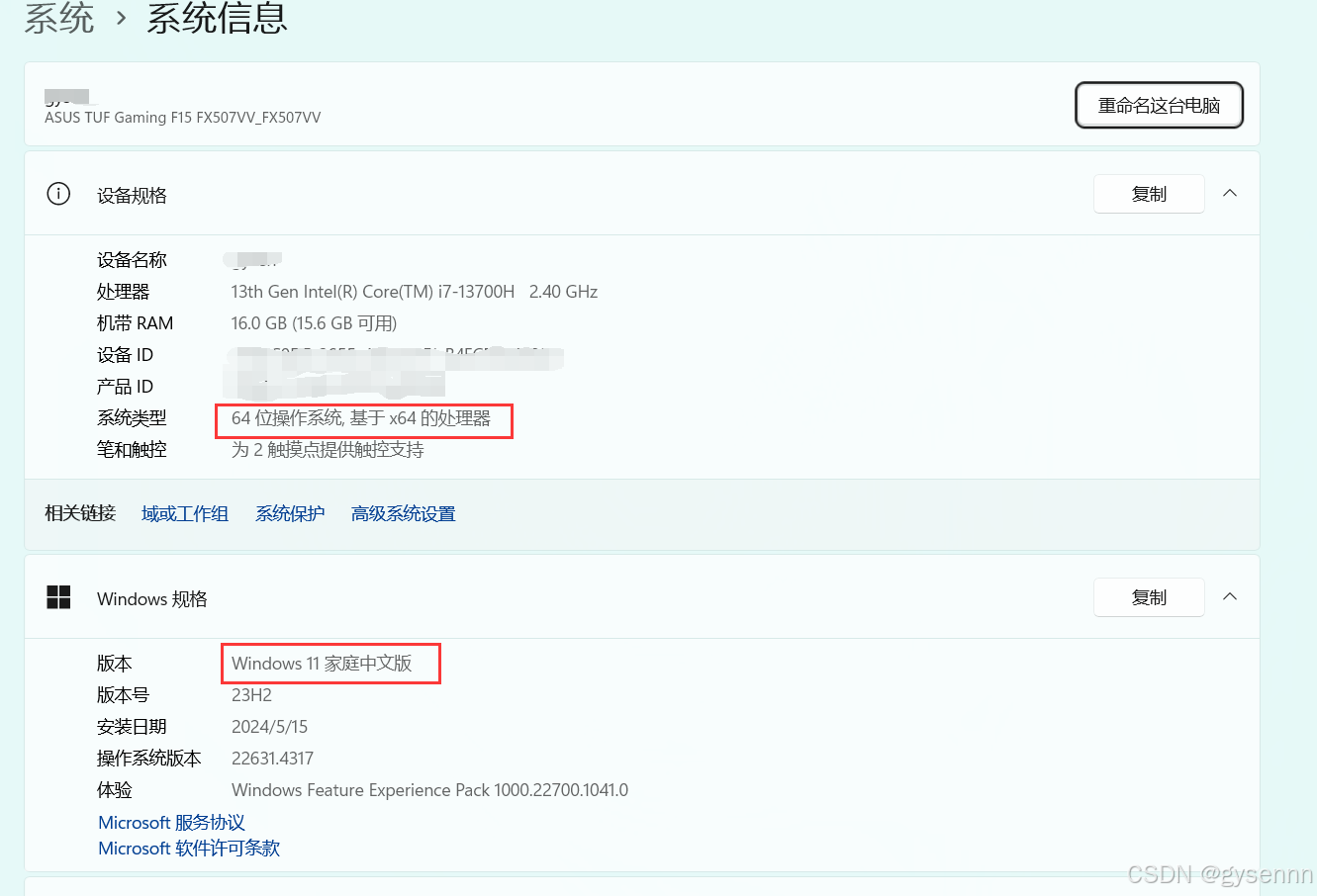Select the 64 位操作系统 system type value
Viewport: 1317px width, 896px height.
361,418
